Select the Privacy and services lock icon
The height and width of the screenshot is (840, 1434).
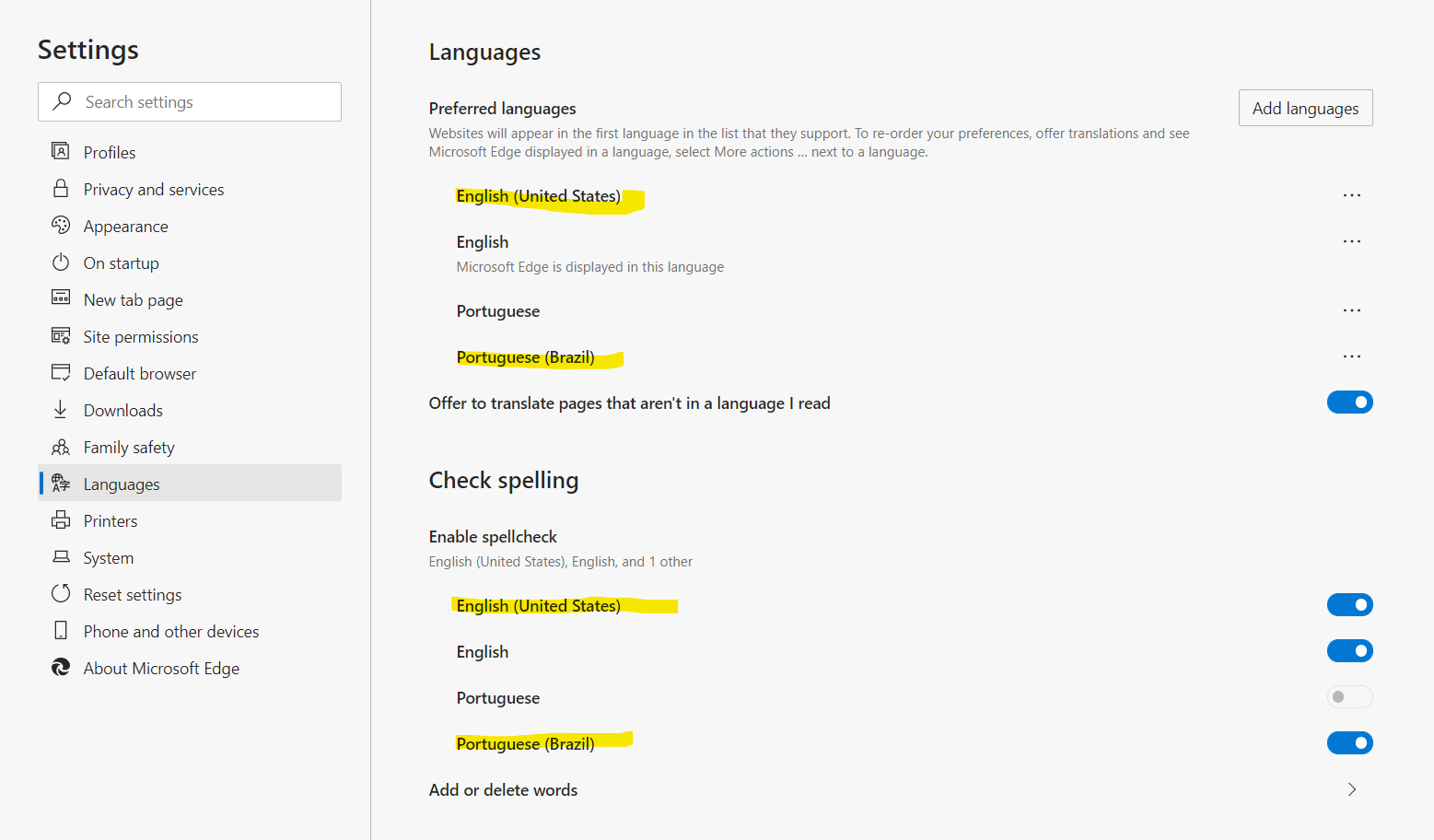(61, 189)
